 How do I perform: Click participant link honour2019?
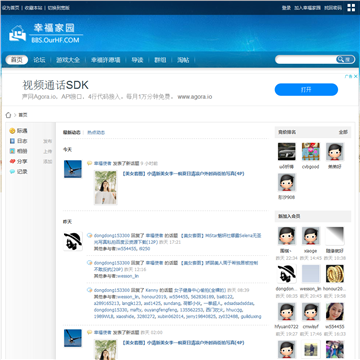(154, 297)
